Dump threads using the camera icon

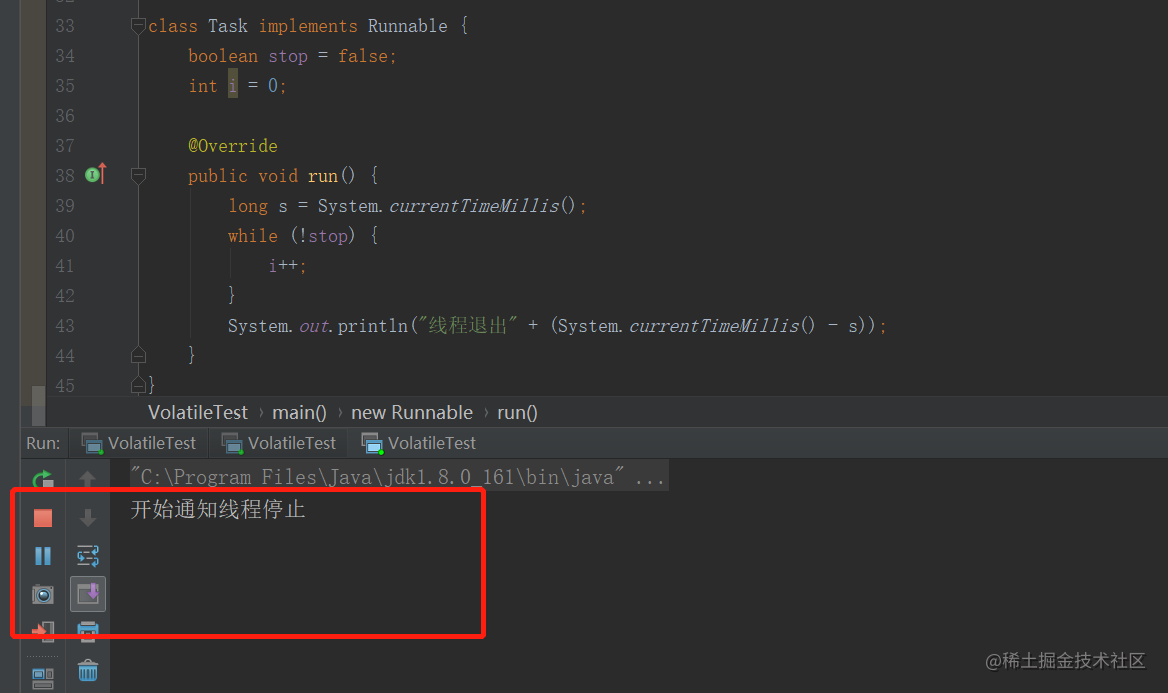click(x=43, y=595)
